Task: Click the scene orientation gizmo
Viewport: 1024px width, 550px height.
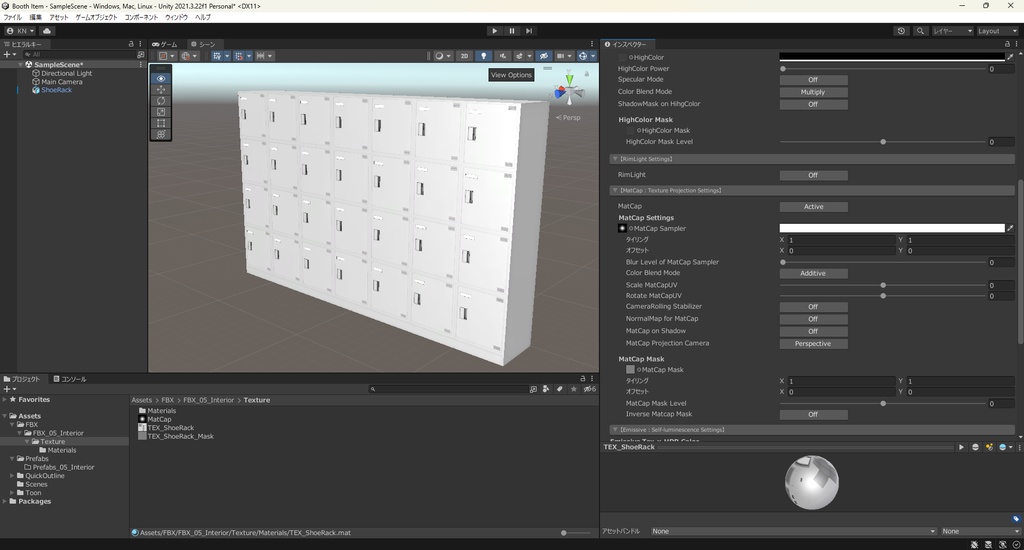Action: (x=569, y=90)
